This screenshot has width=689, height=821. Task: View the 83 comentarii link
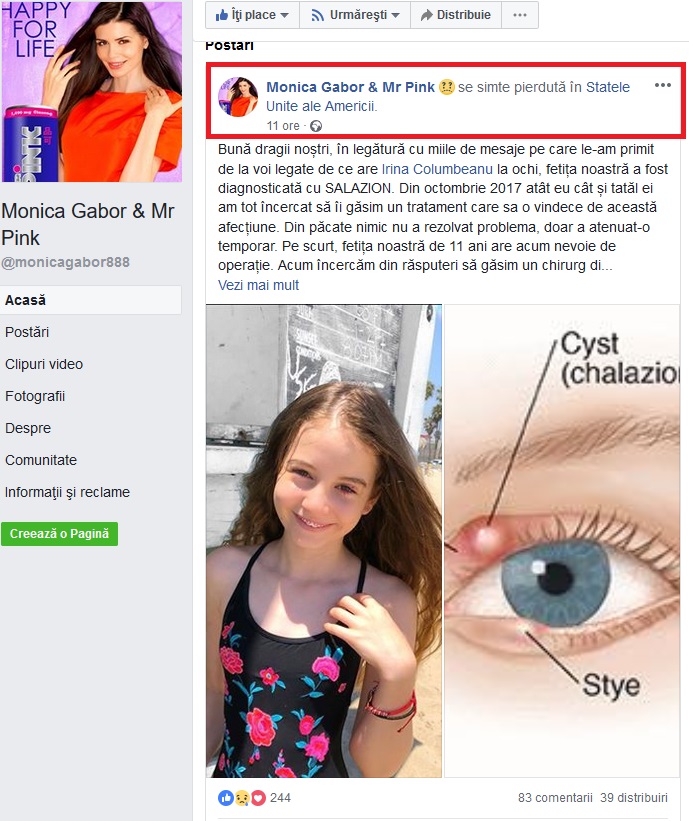tap(555, 797)
